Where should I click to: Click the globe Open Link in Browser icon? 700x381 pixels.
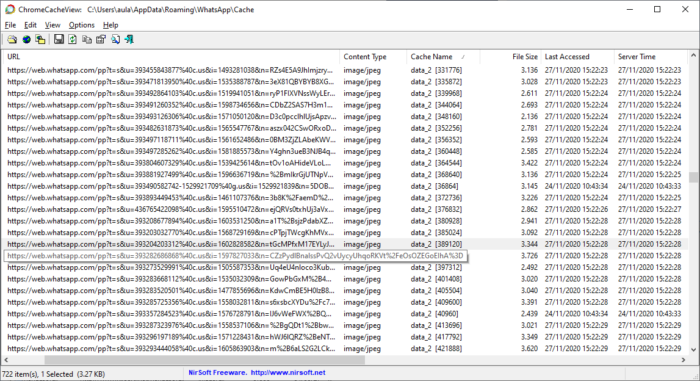(27, 40)
